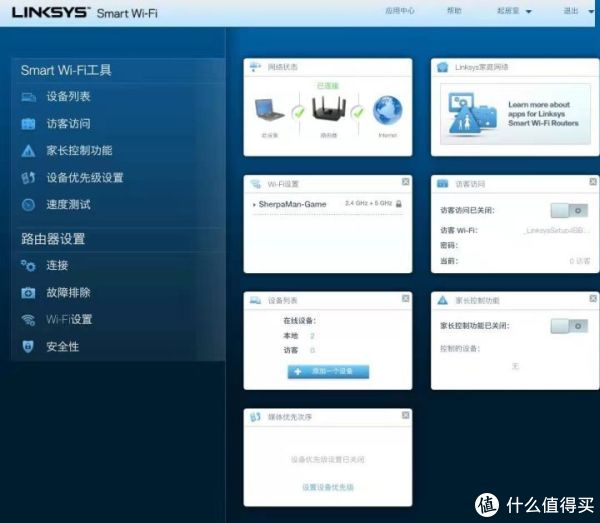This screenshot has height=523, width=600.
Task: Click the LinksysSetup guest Wi-Fi name
Action: [x=555, y=231]
